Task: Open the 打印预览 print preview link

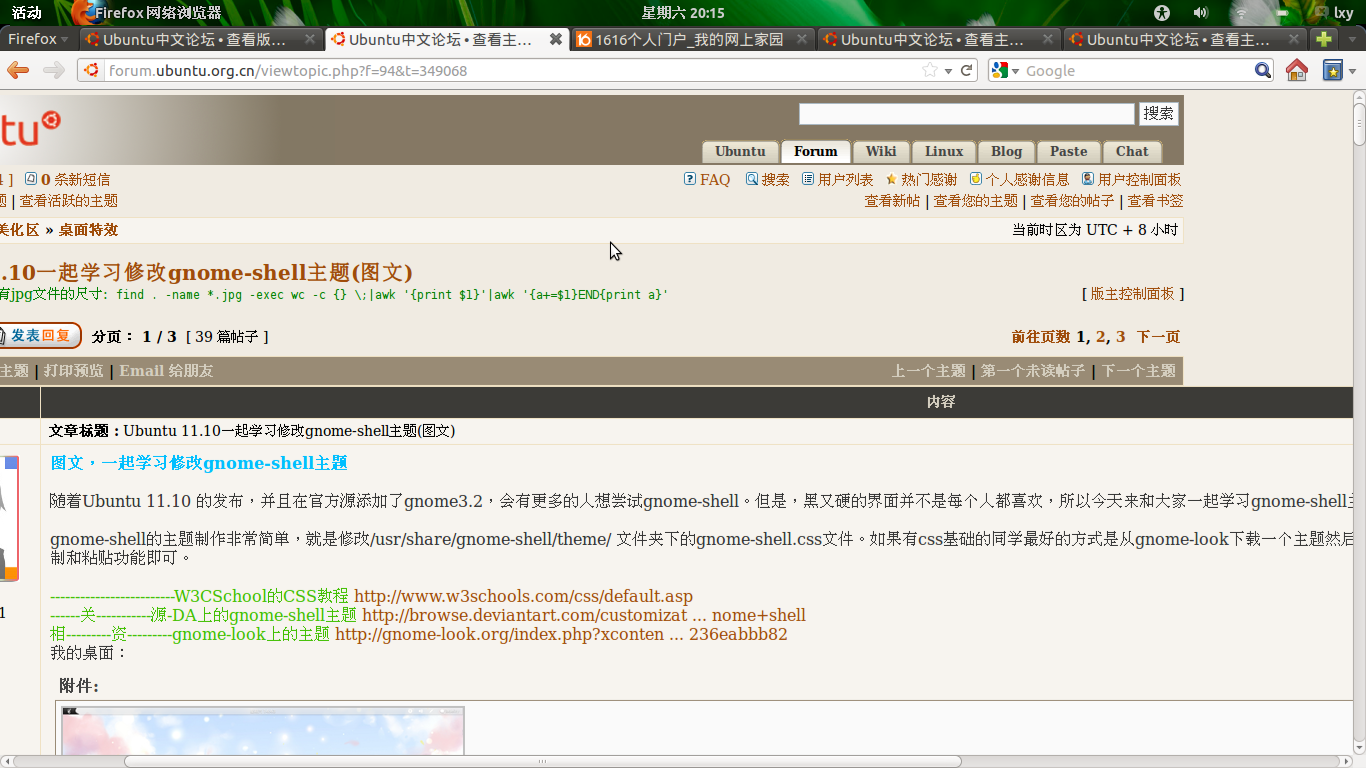Action: pos(73,371)
